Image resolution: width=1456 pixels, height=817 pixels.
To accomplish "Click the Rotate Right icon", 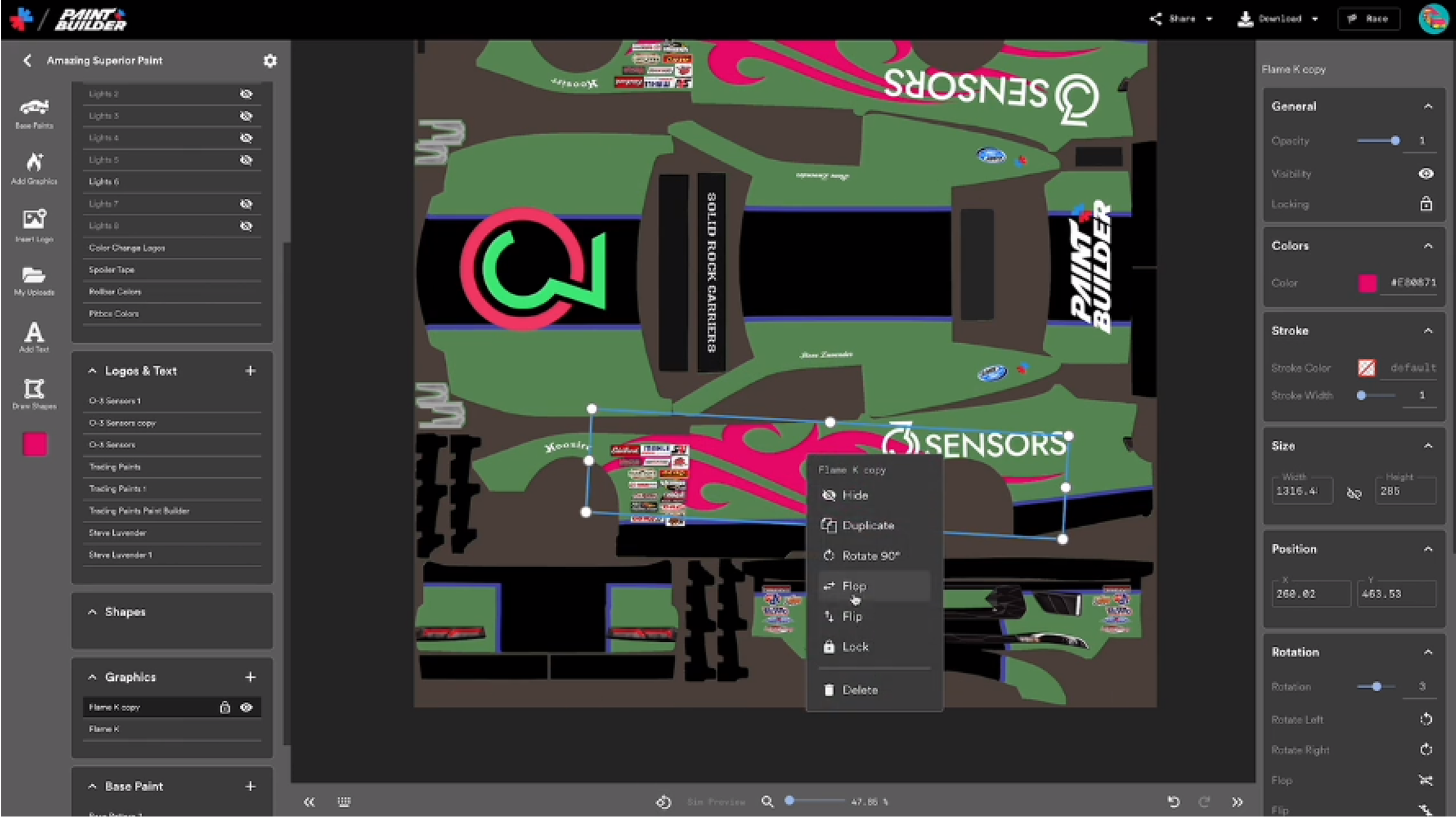I will 1425,750.
